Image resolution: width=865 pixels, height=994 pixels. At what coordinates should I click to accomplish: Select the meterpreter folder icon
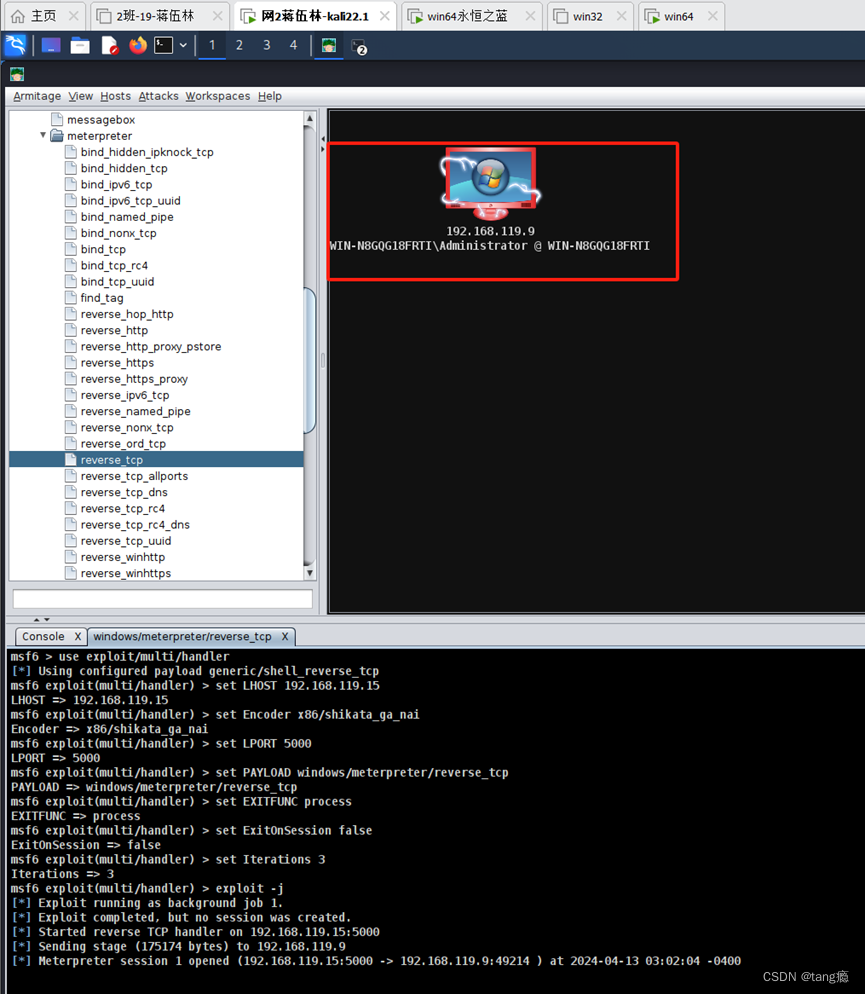[x=57, y=136]
